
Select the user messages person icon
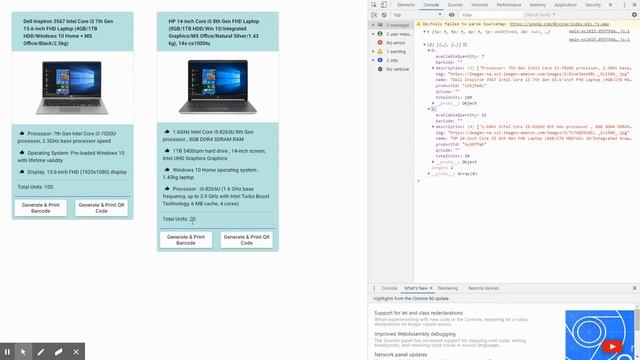(x=380, y=34)
